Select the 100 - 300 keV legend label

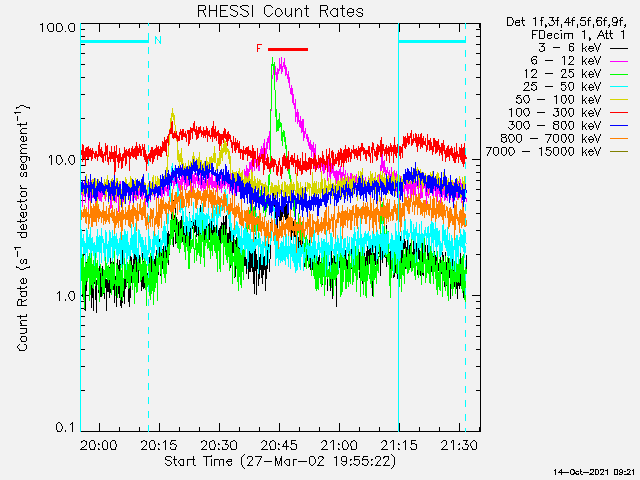coord(555,113)
